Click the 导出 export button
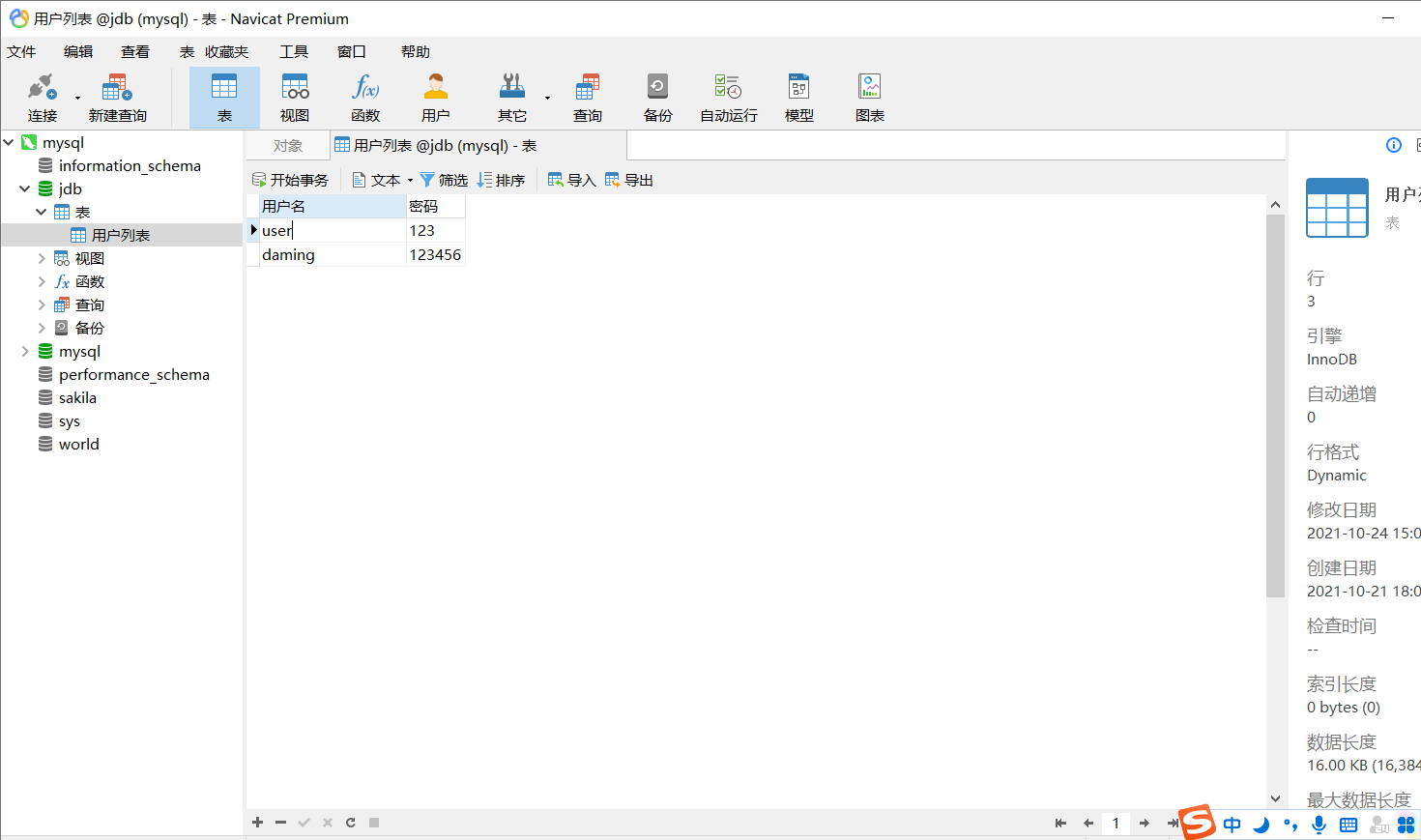 tap(628, 180)
